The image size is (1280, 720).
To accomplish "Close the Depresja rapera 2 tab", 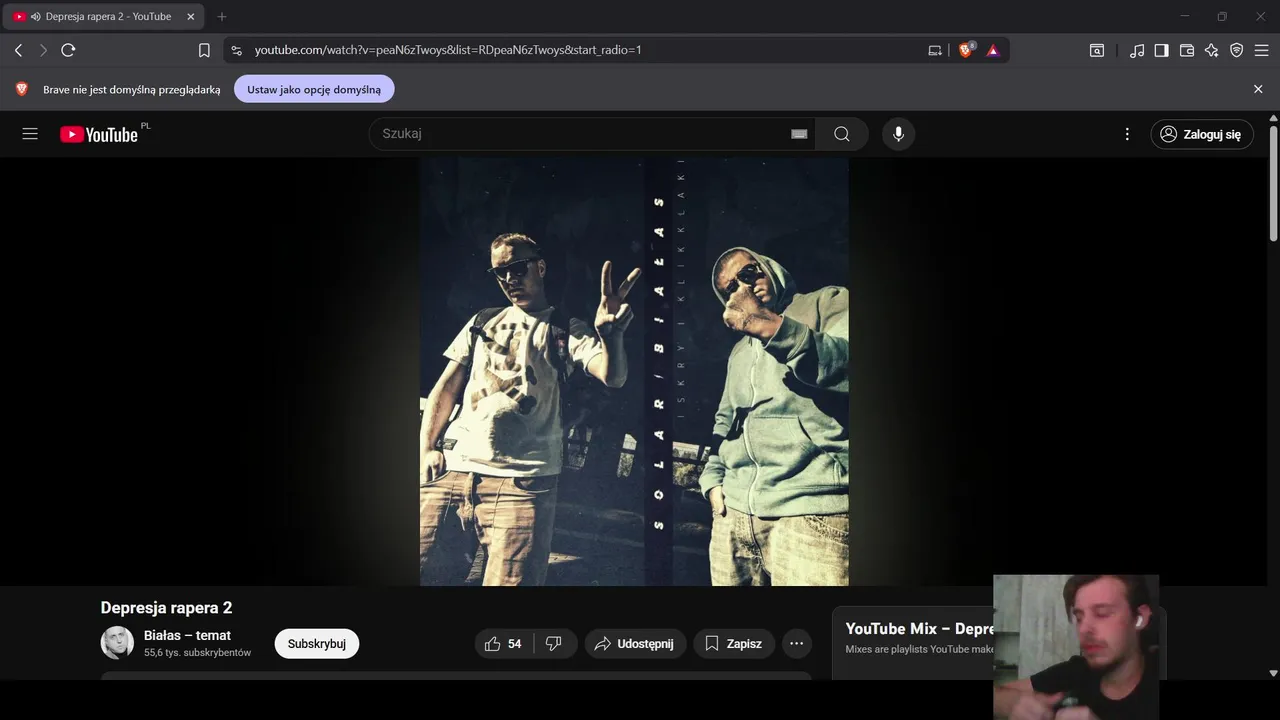I will tap(191, 16).
